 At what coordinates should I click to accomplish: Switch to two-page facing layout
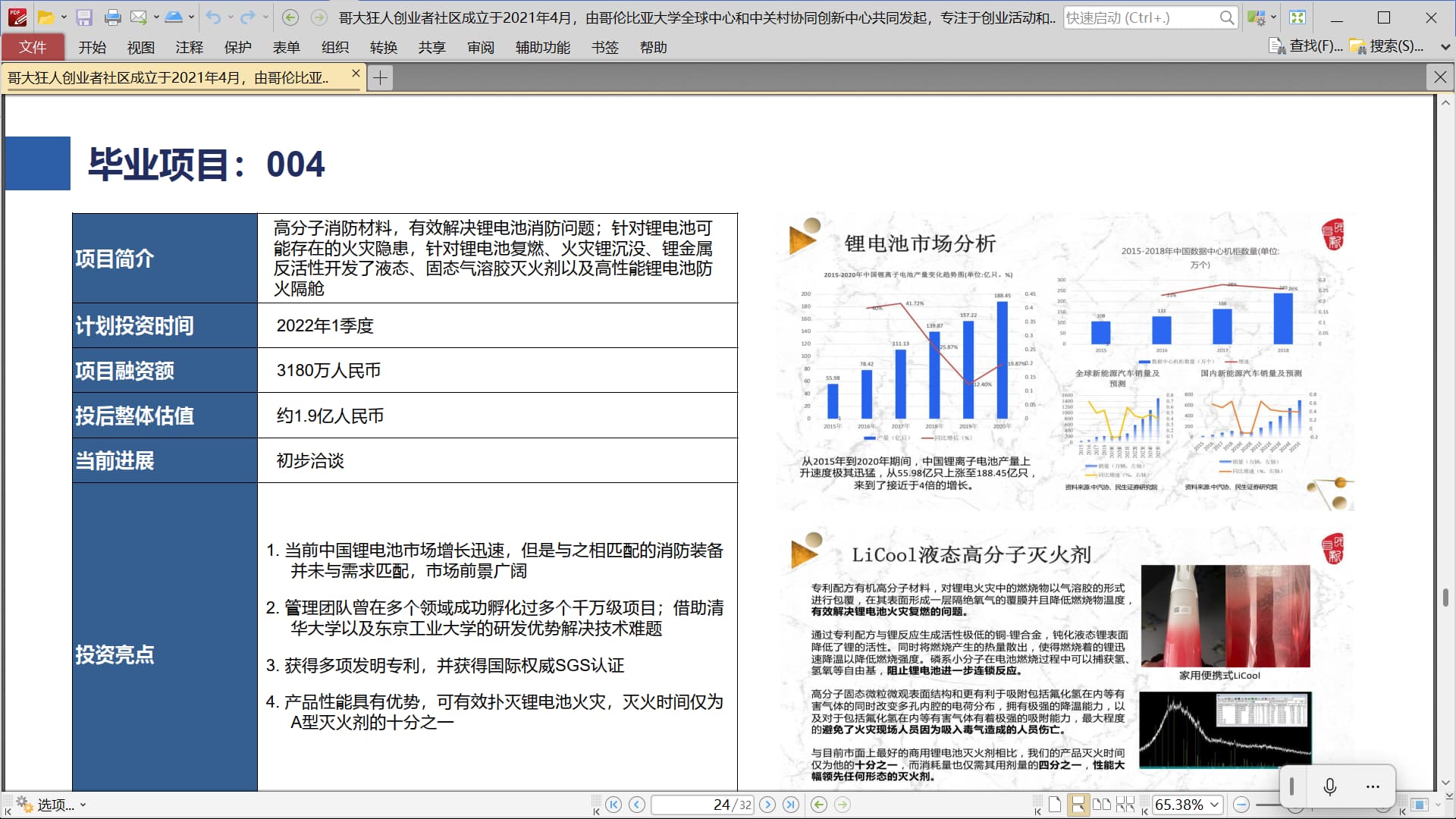[x=1102, y=805]
